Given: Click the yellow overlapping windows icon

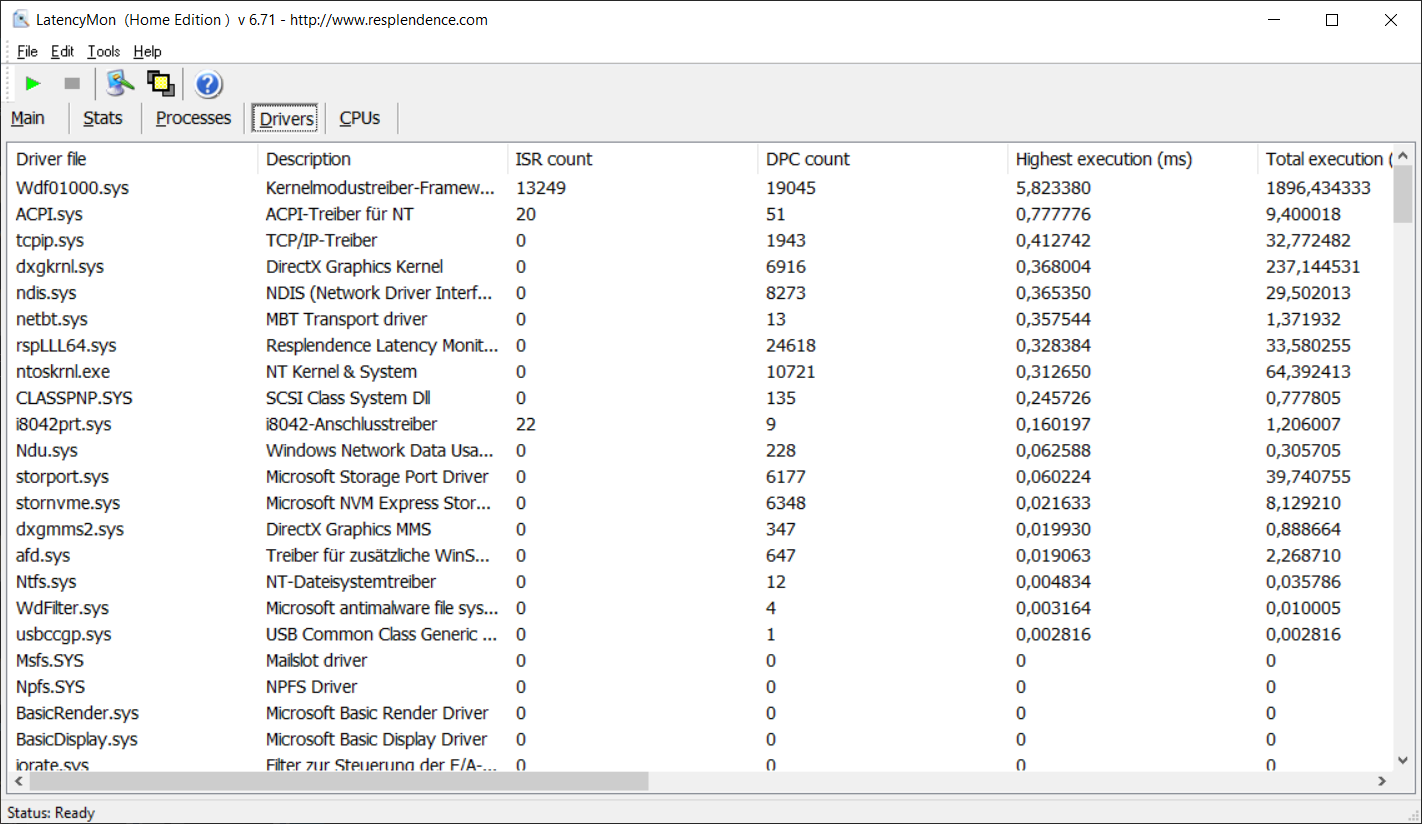Looking at the screenshot, I should [160, 84].
